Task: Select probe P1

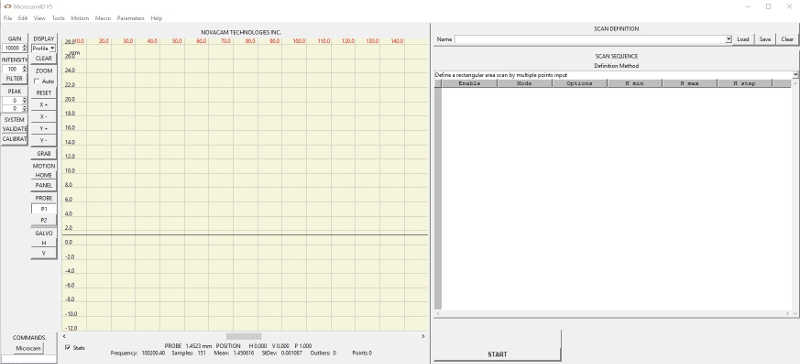Action: pyautogui.click(x=44, y=209)
